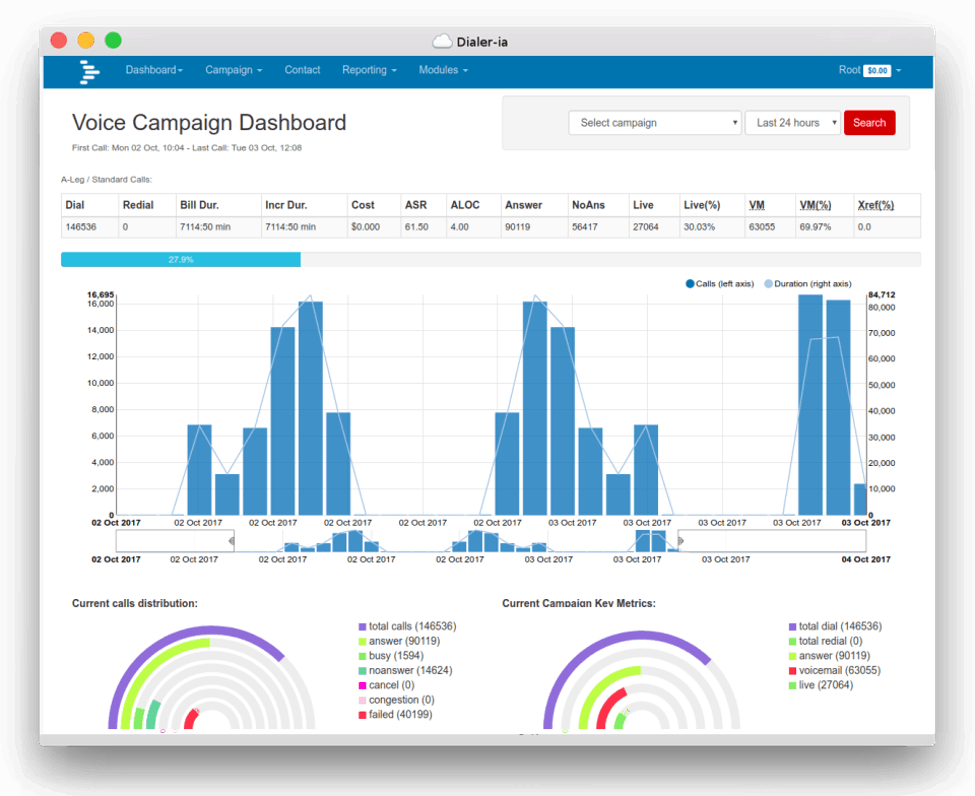Screen dimensions: 975x796
Task: Click the VM column header
Action: click(757, 205)
